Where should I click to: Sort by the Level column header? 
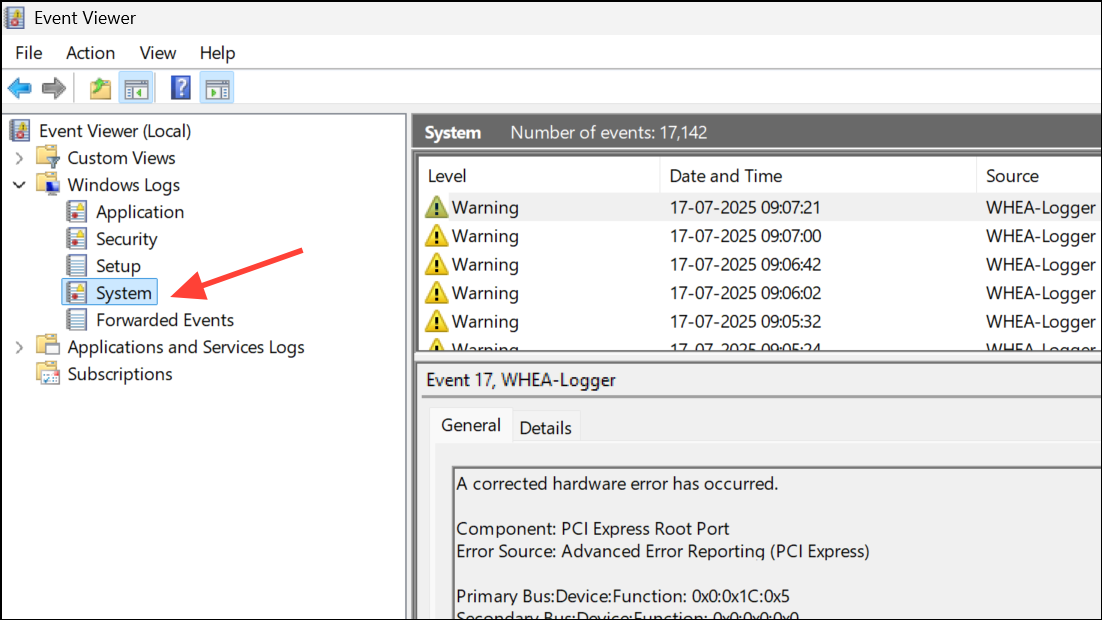(x=539, y=176)
